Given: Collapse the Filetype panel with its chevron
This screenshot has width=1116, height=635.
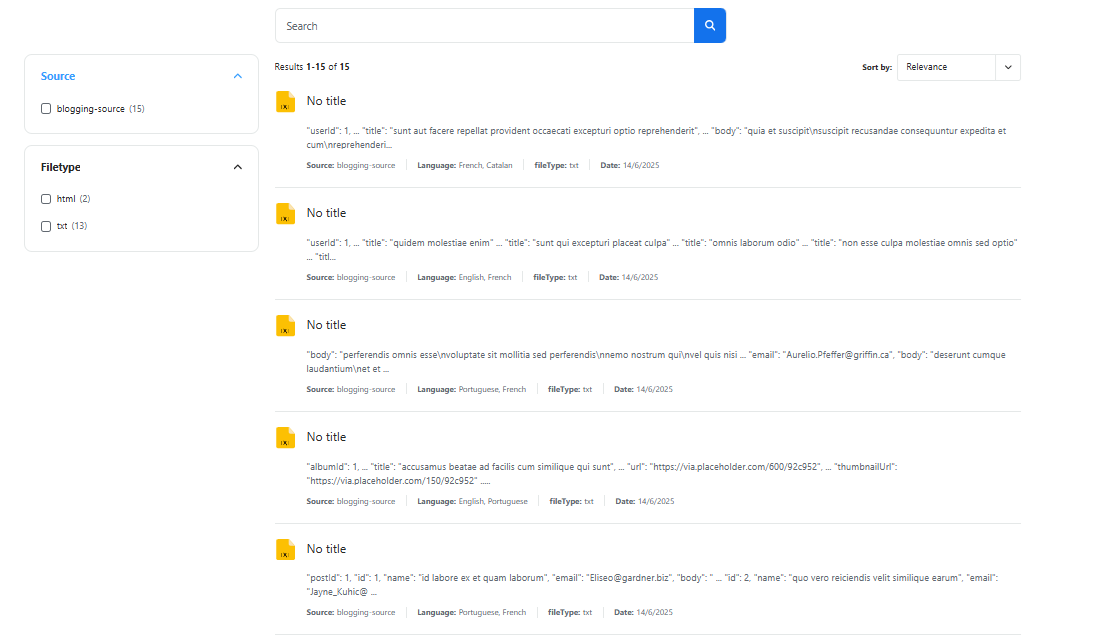Looking at the screenshot, I should tap(237, 167).
